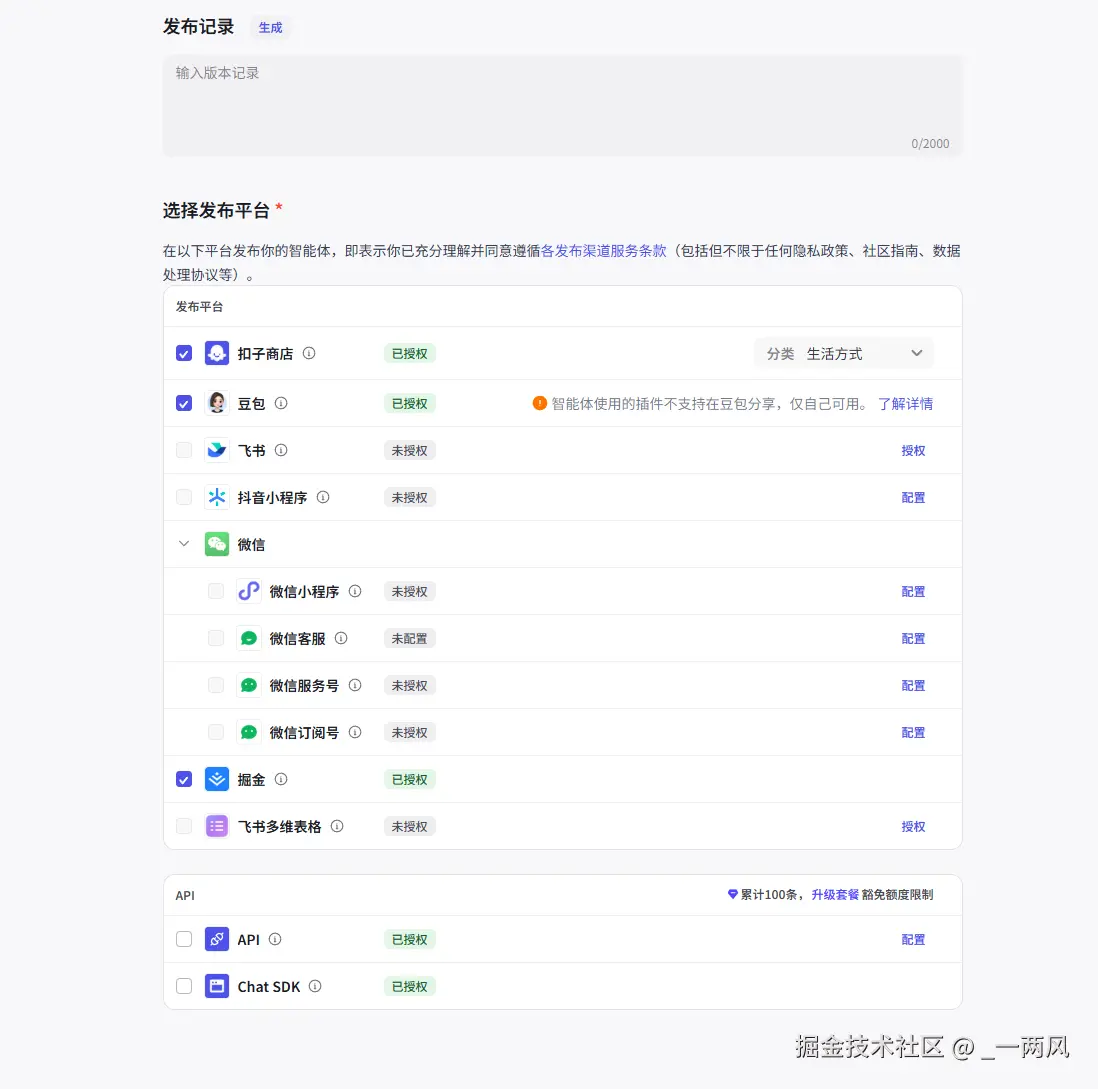The width and height of the screenshot is (1098, 1089).
Task: Click 授权 for 飞书多维表格
Action: pyautogui.click(x=912, y=826)
